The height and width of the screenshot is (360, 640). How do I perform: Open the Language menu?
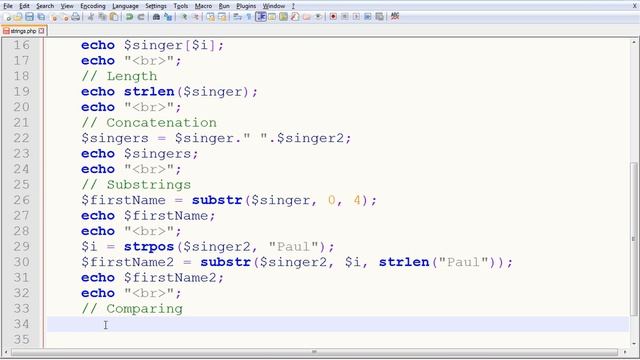[125, 6]
